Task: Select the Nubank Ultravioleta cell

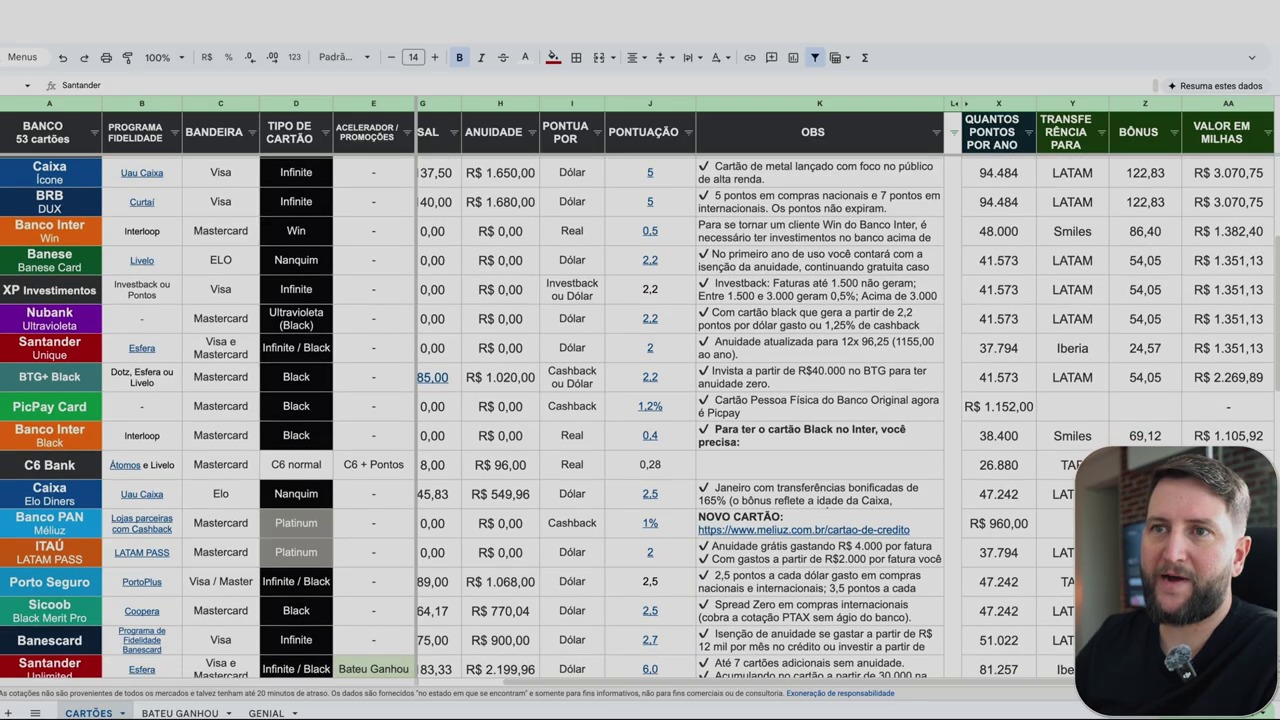Action: pyautogui.click(x=50, y=319)
